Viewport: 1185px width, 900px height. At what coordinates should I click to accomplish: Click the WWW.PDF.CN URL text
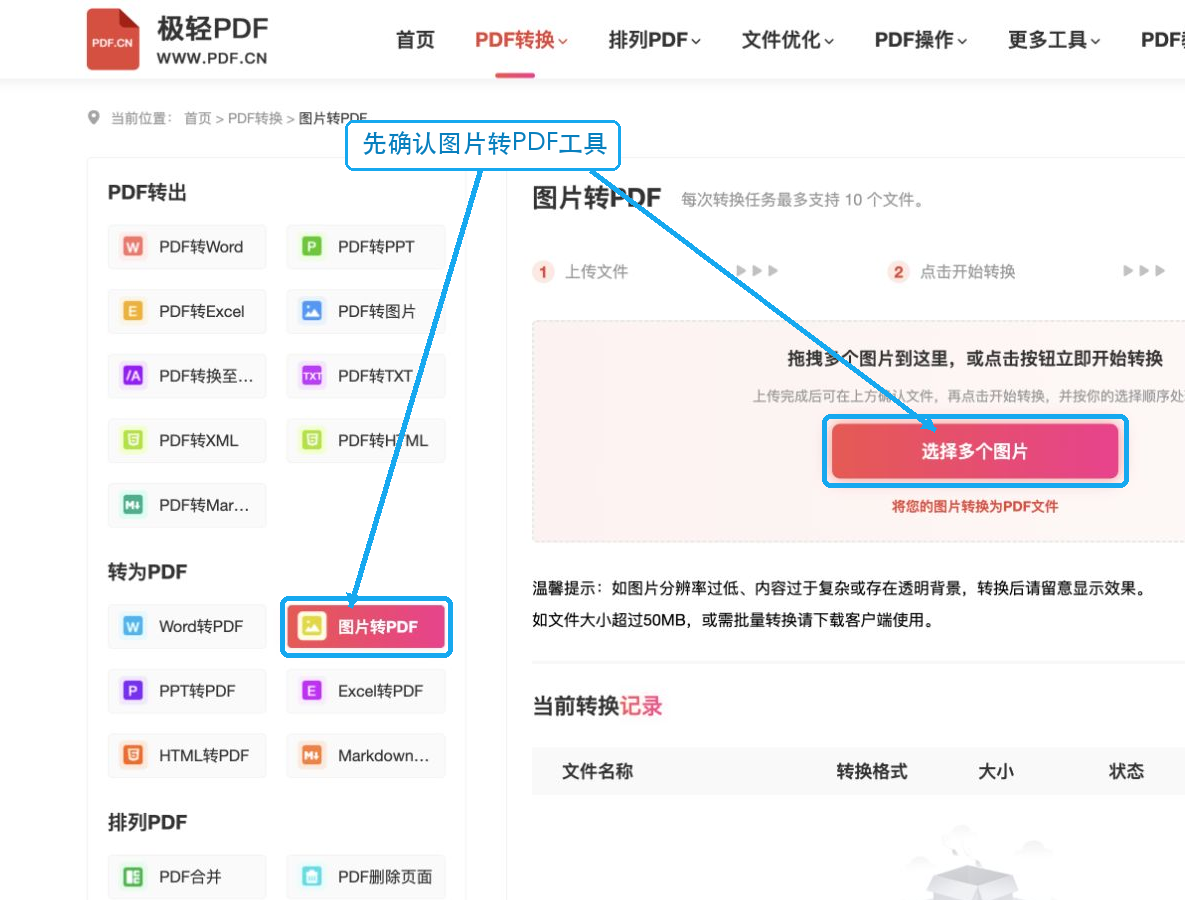(x=212, y=58)
